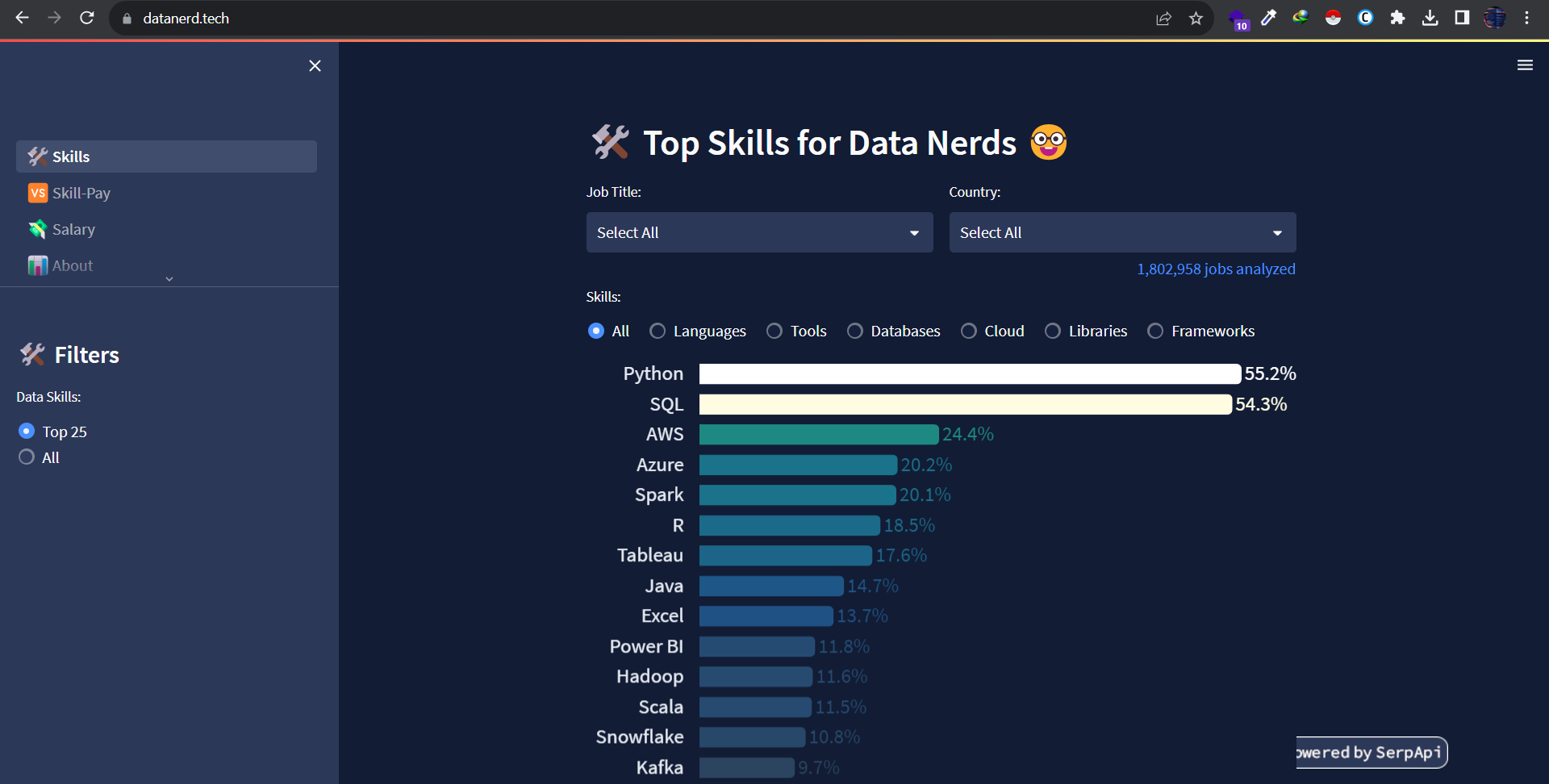Click the Java 14.7% bar

(771, 586)
